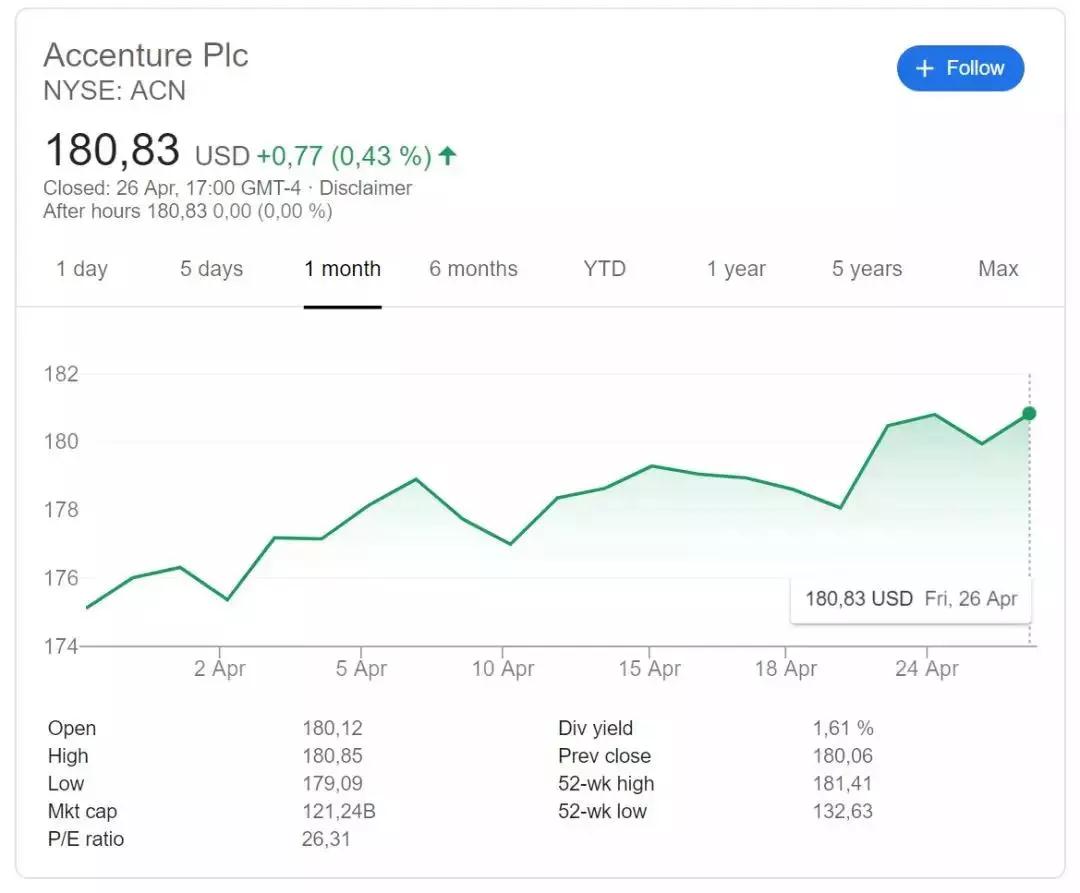The width and height of the screenshot is (1080, 893).
Task: Open the Disclaimer link
Action: (366, 188)
